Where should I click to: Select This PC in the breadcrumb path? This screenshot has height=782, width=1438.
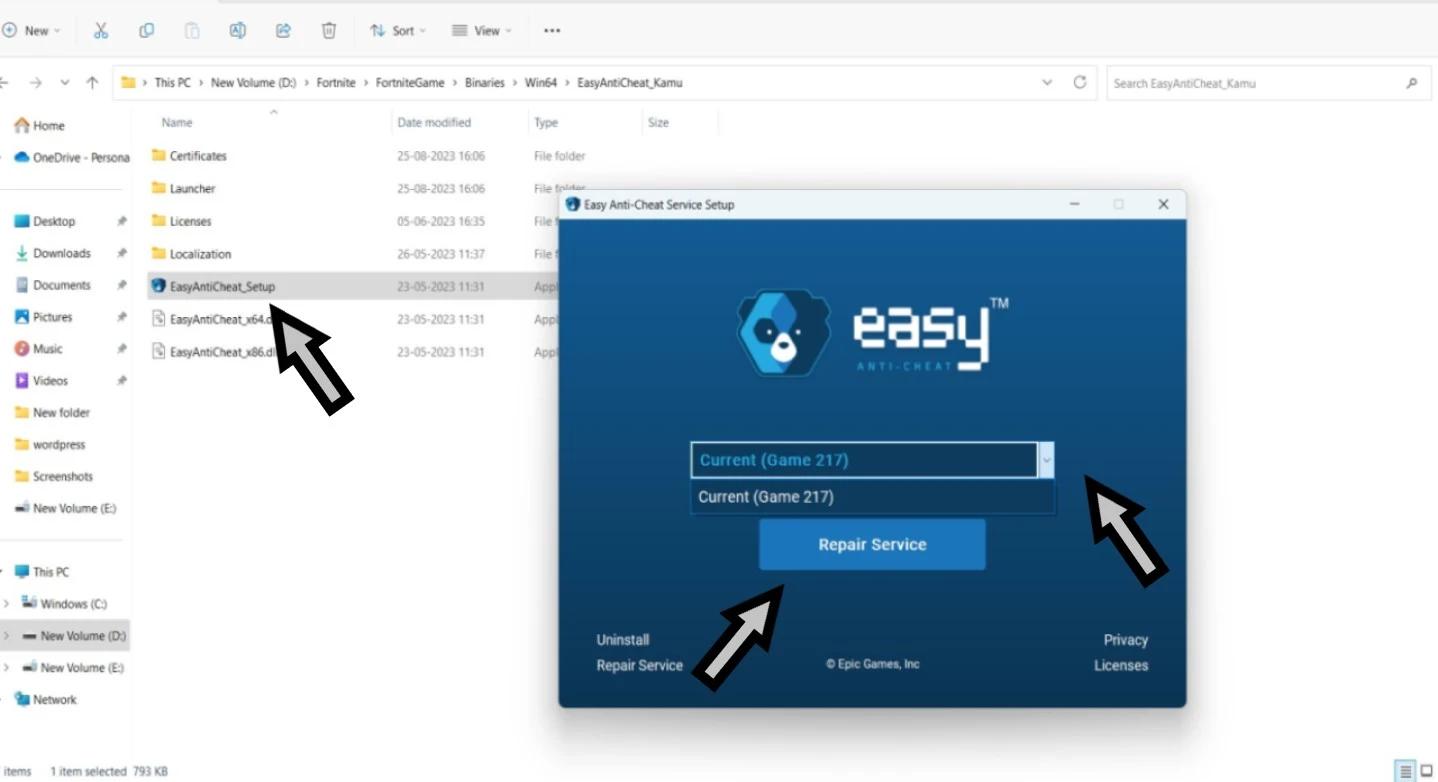click(x=172, y=83)
